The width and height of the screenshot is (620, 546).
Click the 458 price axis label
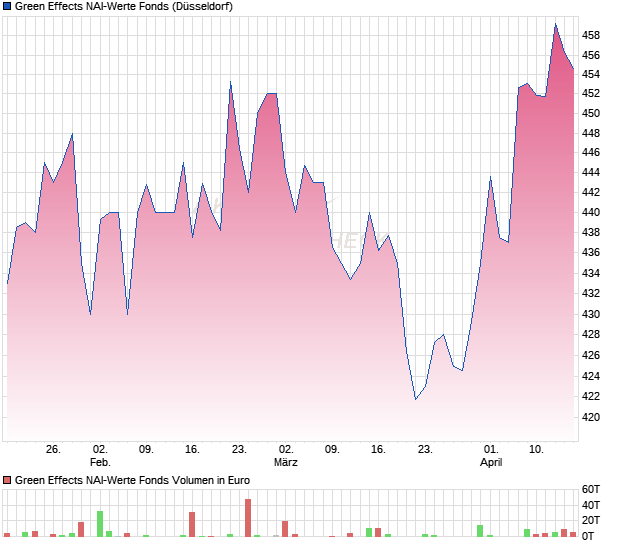[591, 35]
